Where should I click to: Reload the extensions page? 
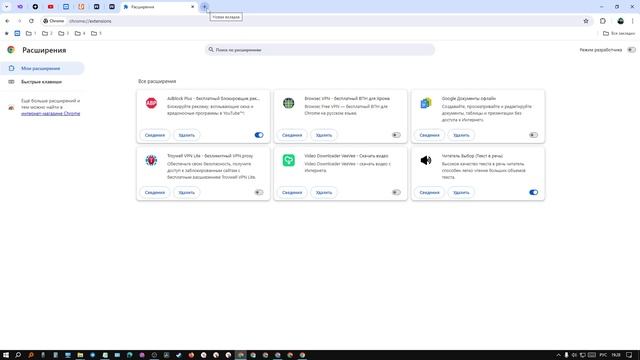coord(31,21)
